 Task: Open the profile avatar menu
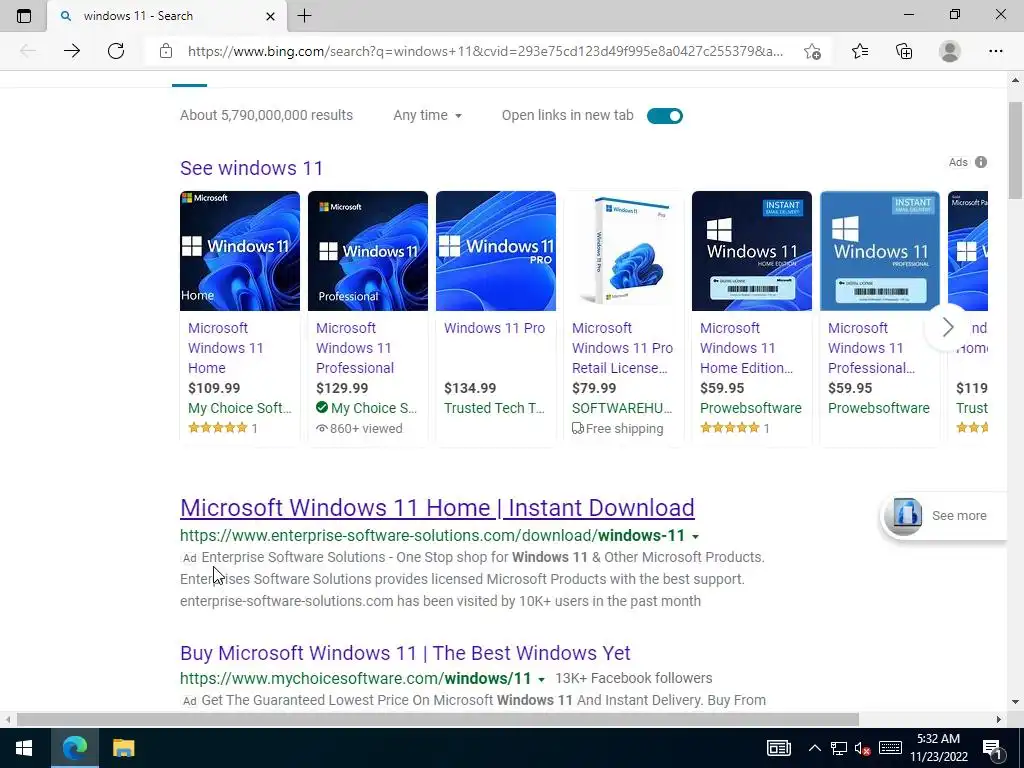950,51
